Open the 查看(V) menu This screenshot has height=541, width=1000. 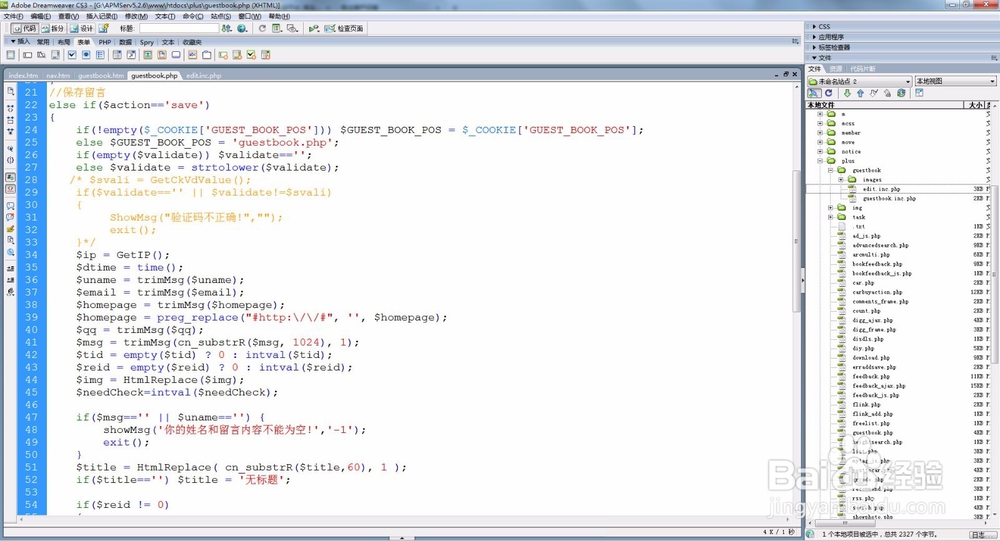(x=68, y=17)
